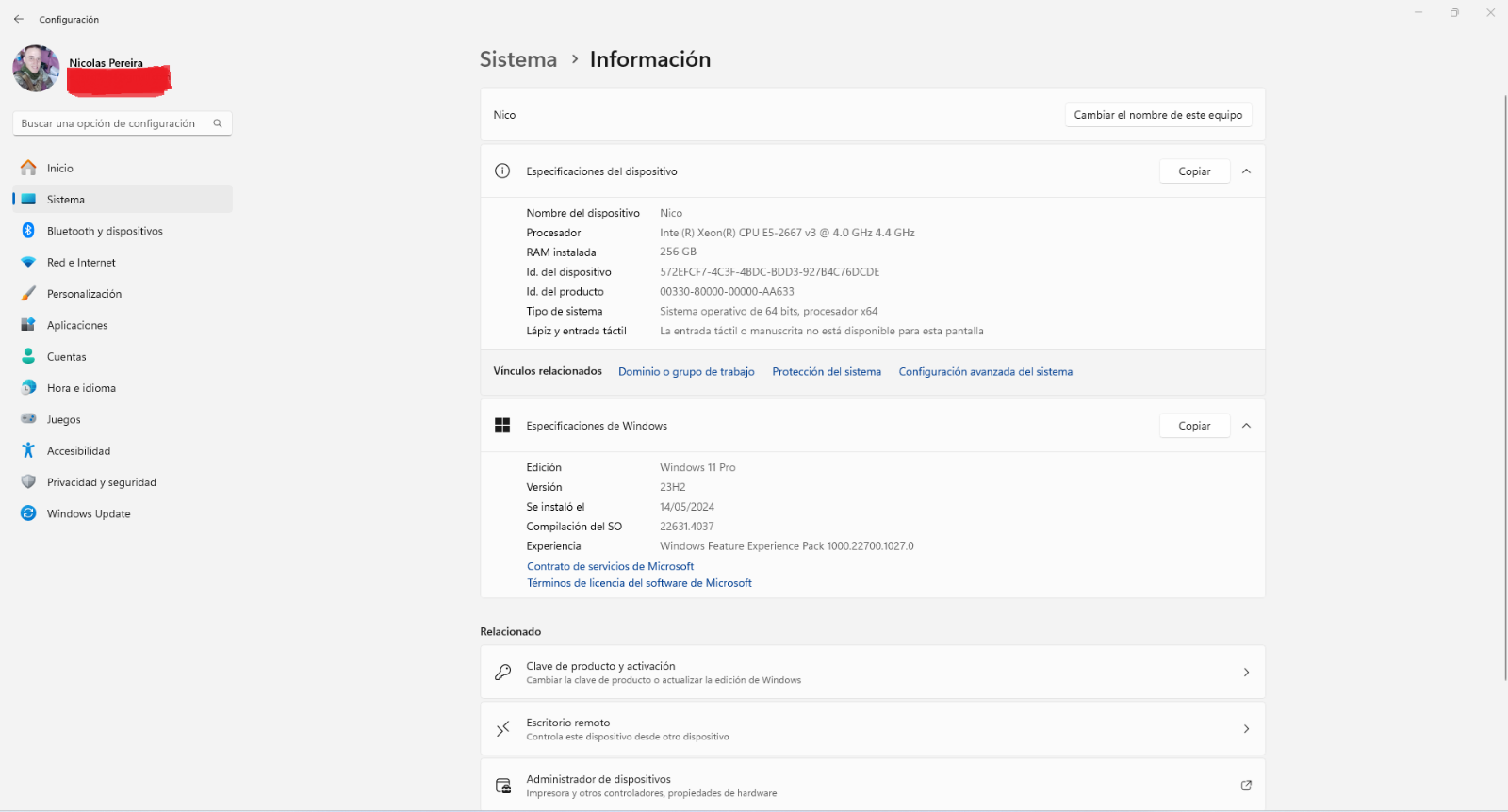Viewport: 1508px width, 812px height.
Task: Click the Hora e idioma globe icon
Action: pos(28,388)
